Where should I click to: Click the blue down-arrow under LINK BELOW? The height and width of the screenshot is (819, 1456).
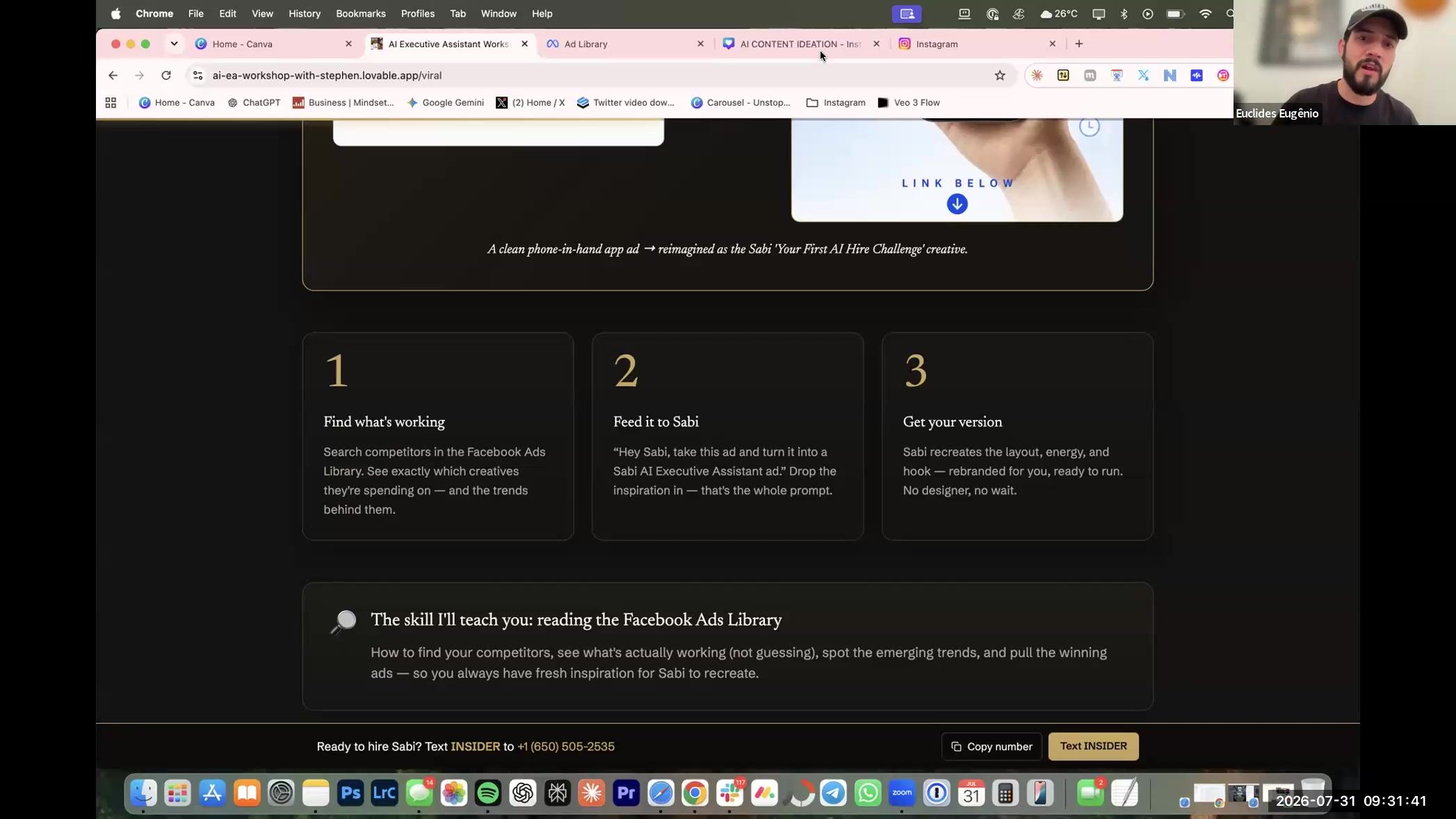tap(957, 204)
